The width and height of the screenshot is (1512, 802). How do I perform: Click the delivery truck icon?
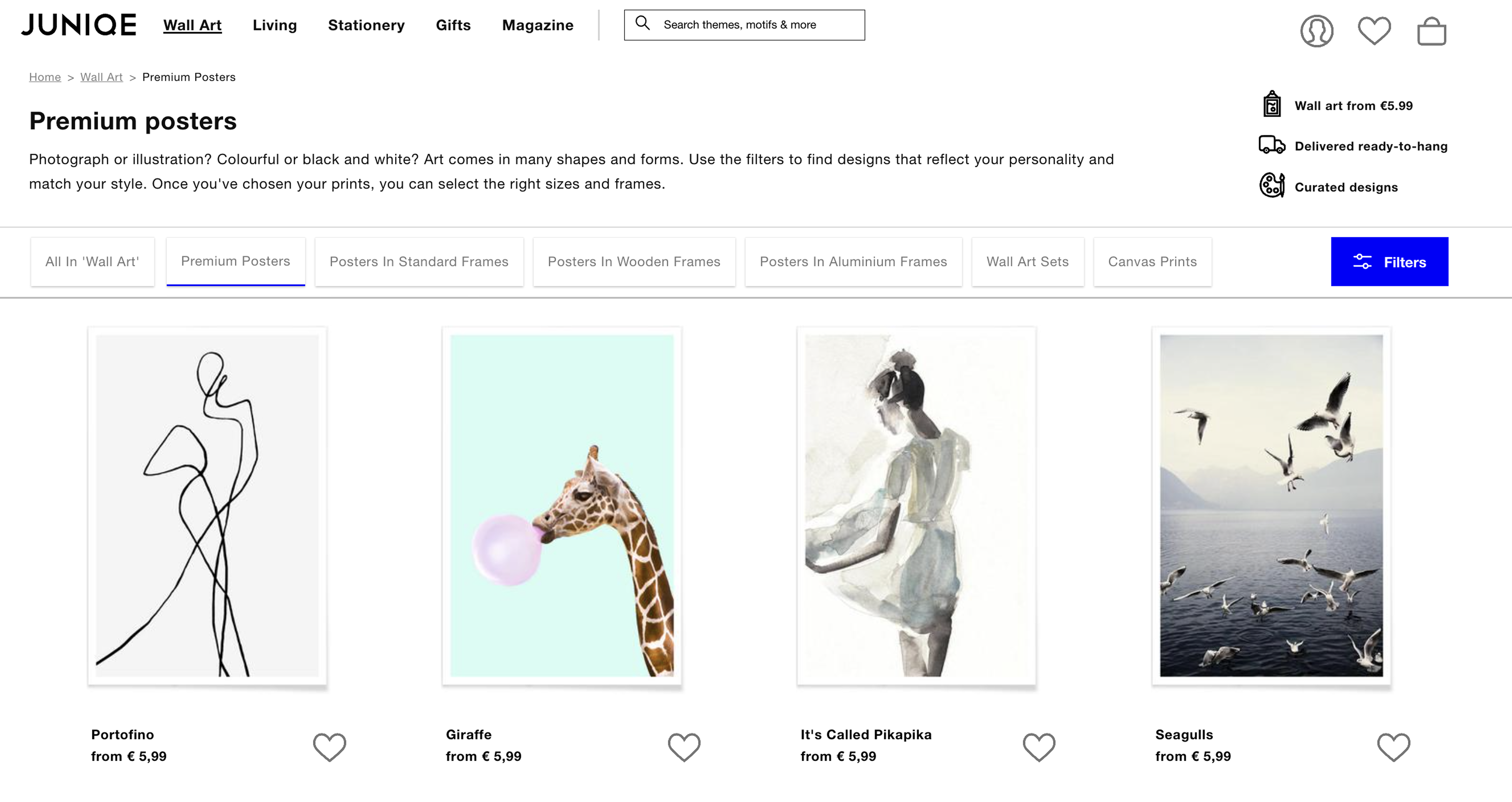tap(1271, 145)
